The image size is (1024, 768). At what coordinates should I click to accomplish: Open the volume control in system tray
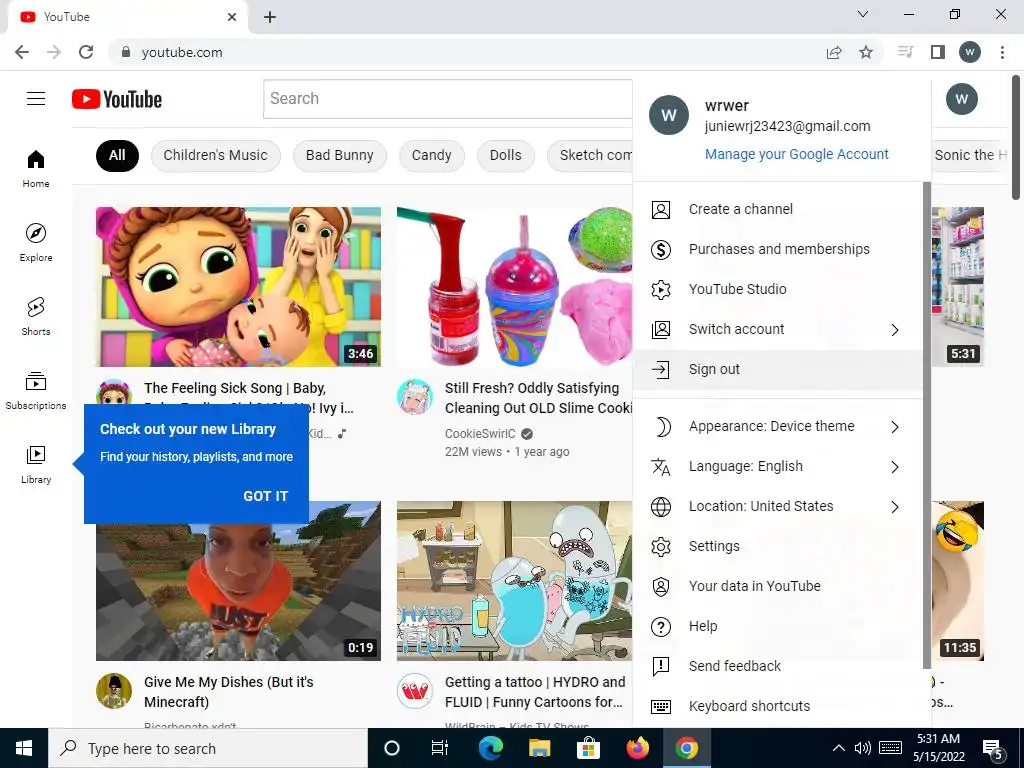[863, 748]
